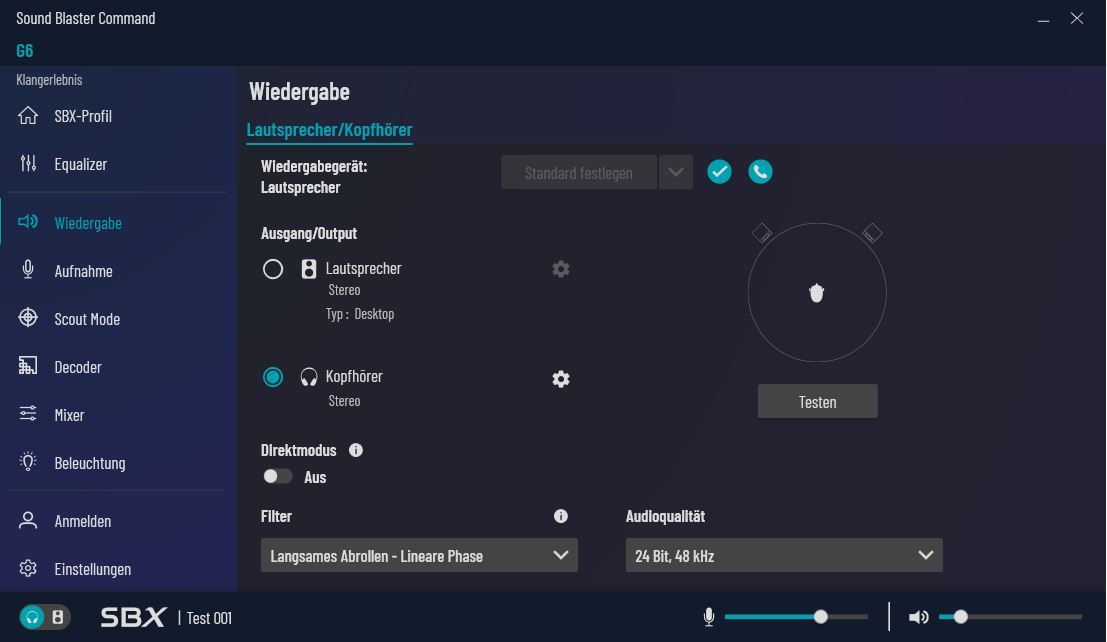Image resolution: width=1107 pixels, height=642 pixels.
Task: Click the Test 001 profile name
Action: 209,618
